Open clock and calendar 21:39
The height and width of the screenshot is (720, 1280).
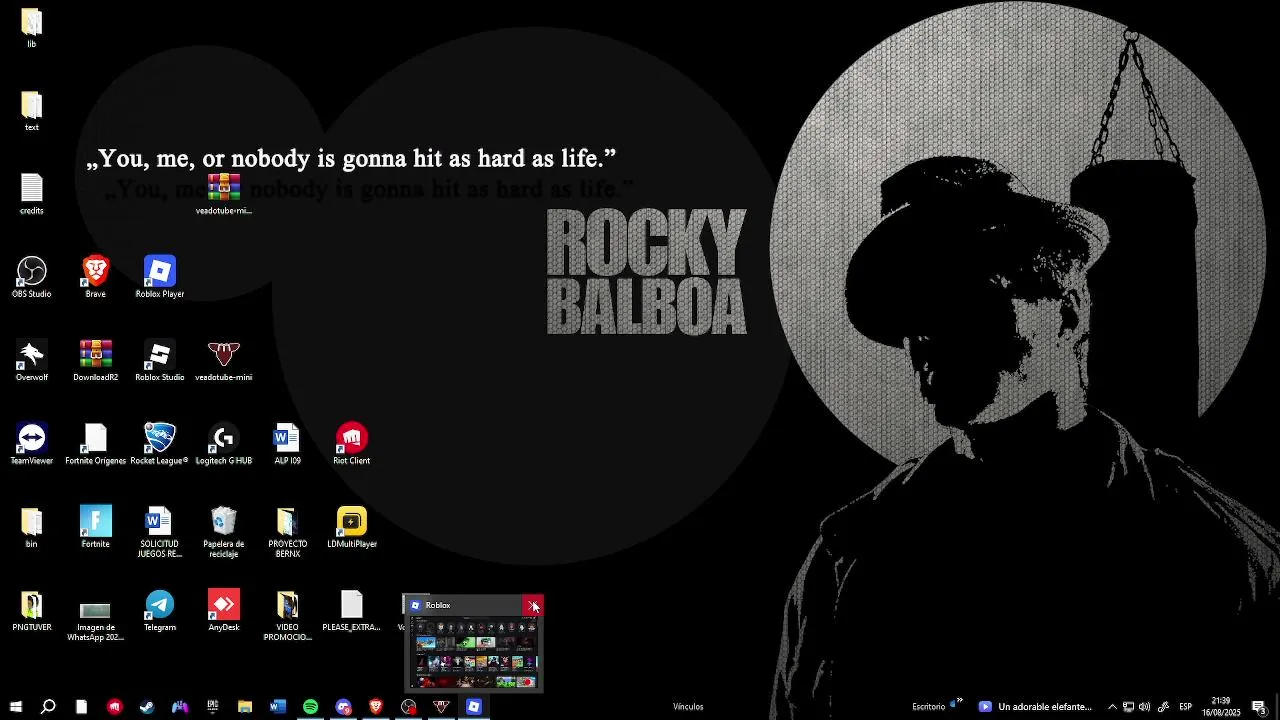pyautogui.click(x=1221, y=707)
